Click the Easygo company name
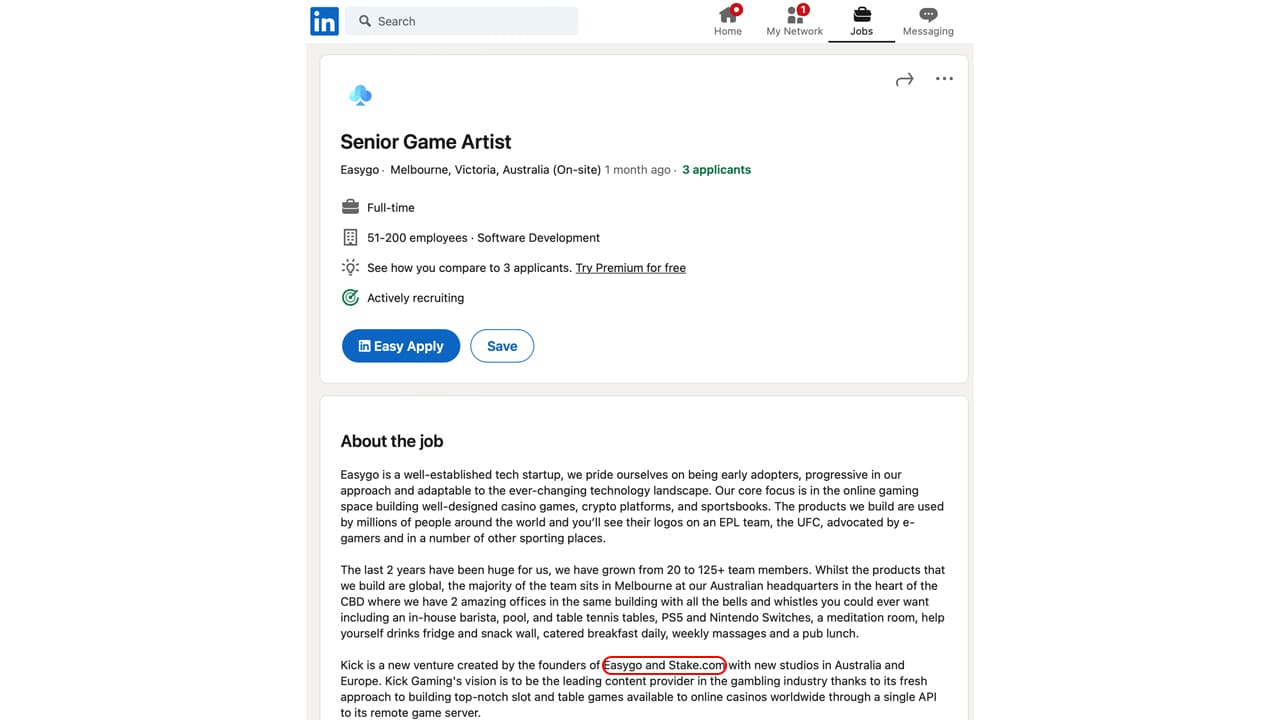 click(359, 170)
